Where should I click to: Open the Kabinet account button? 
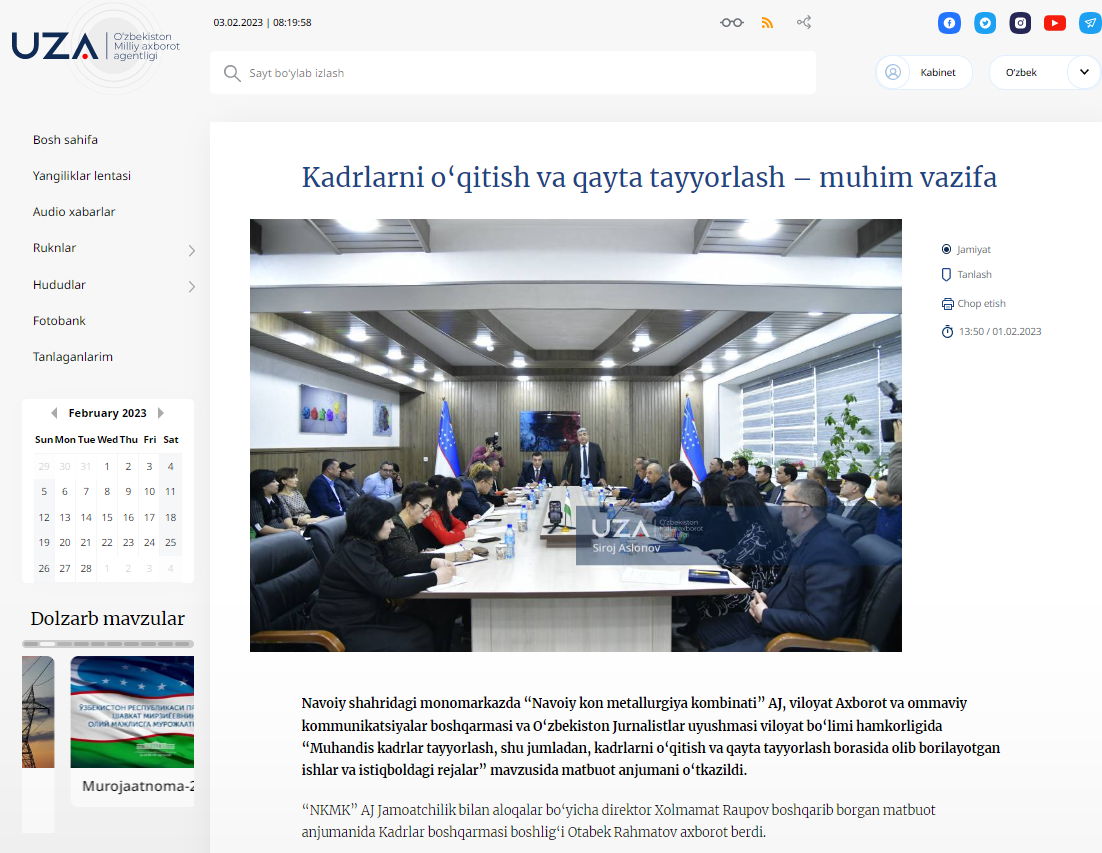924,73
